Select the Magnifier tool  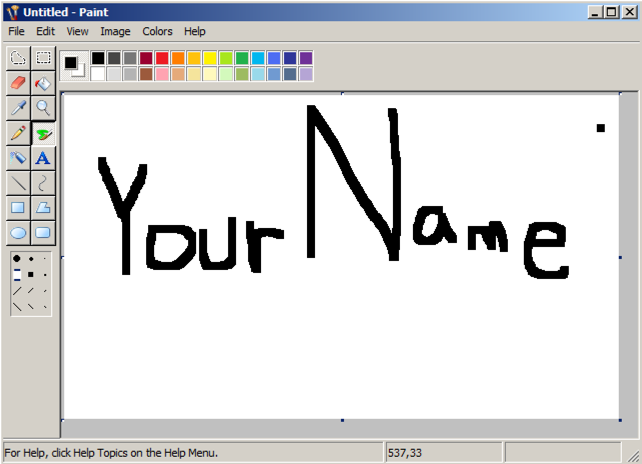[43, 108]
